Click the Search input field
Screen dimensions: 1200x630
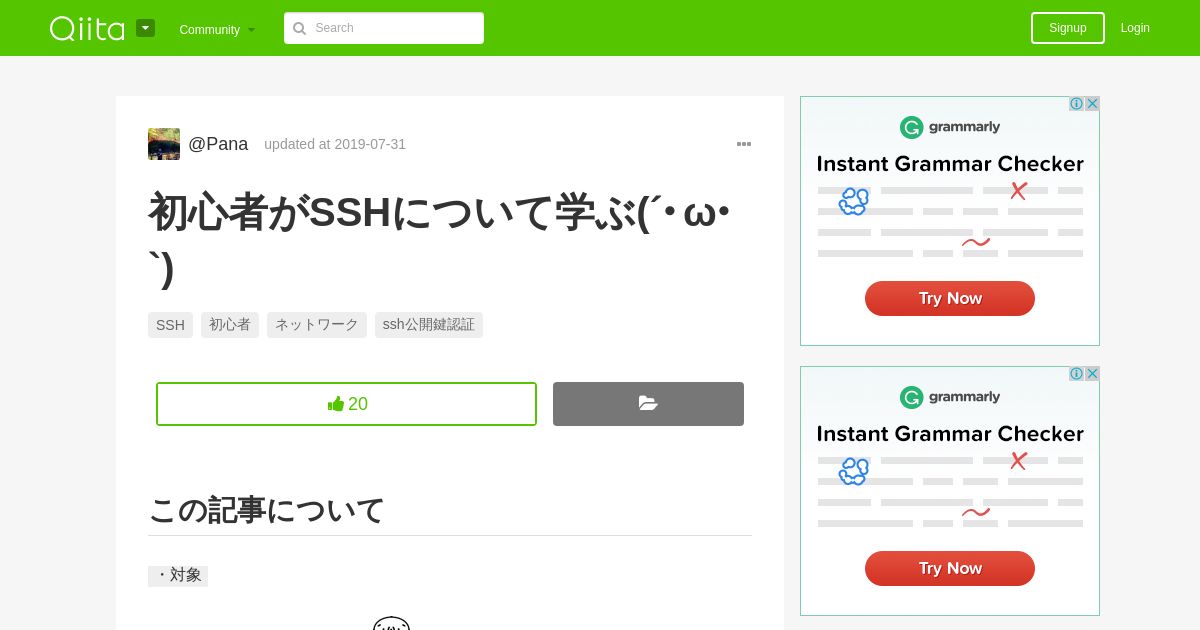pos(384,28)
